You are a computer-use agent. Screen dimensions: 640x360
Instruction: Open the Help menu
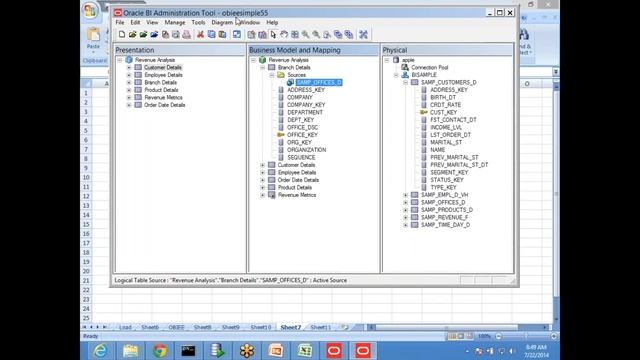click(272, 22)
